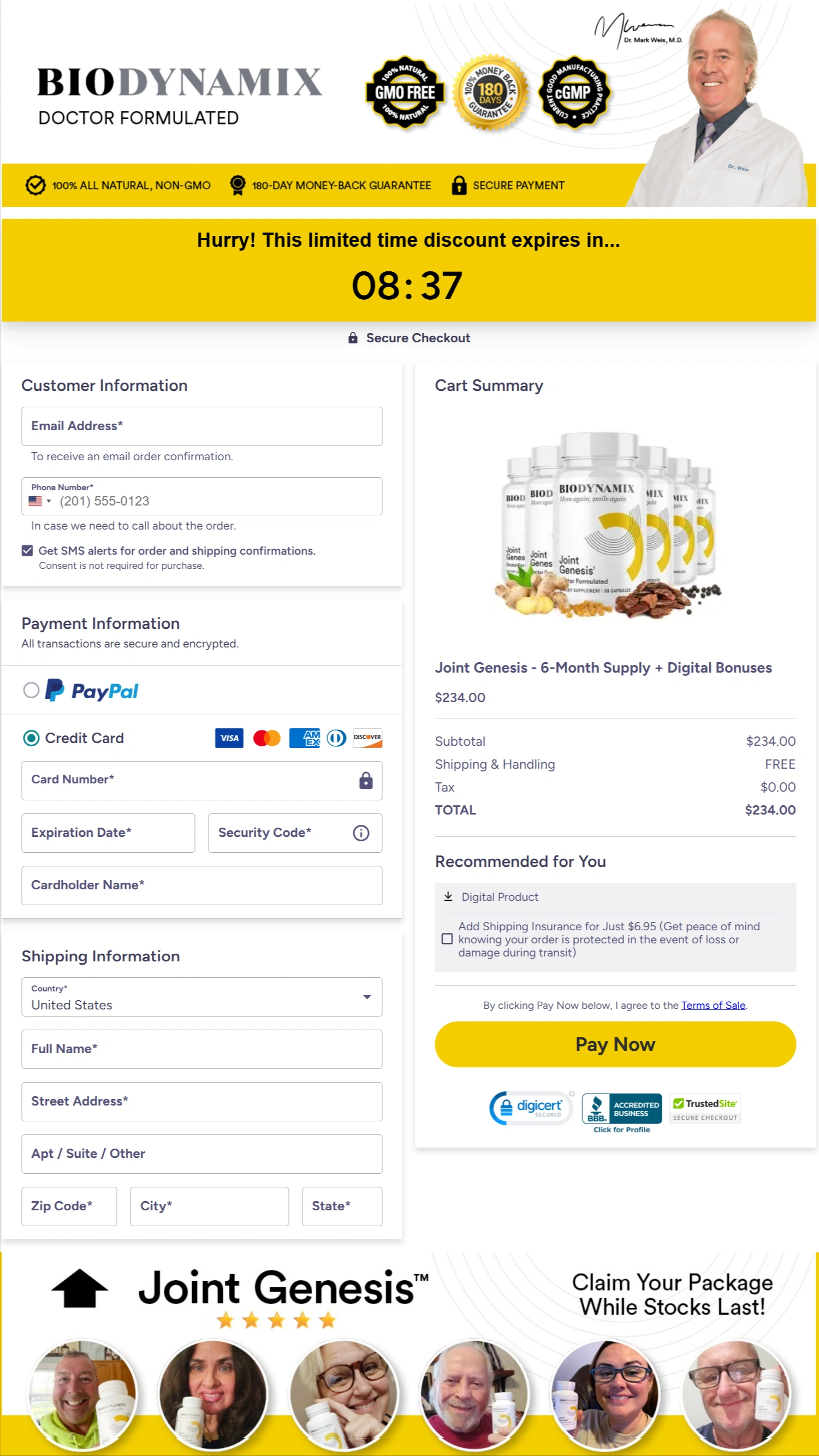Click the Mastercard payment icon
This screenshot has height=1456, width=819.
[x=266, y=738]
